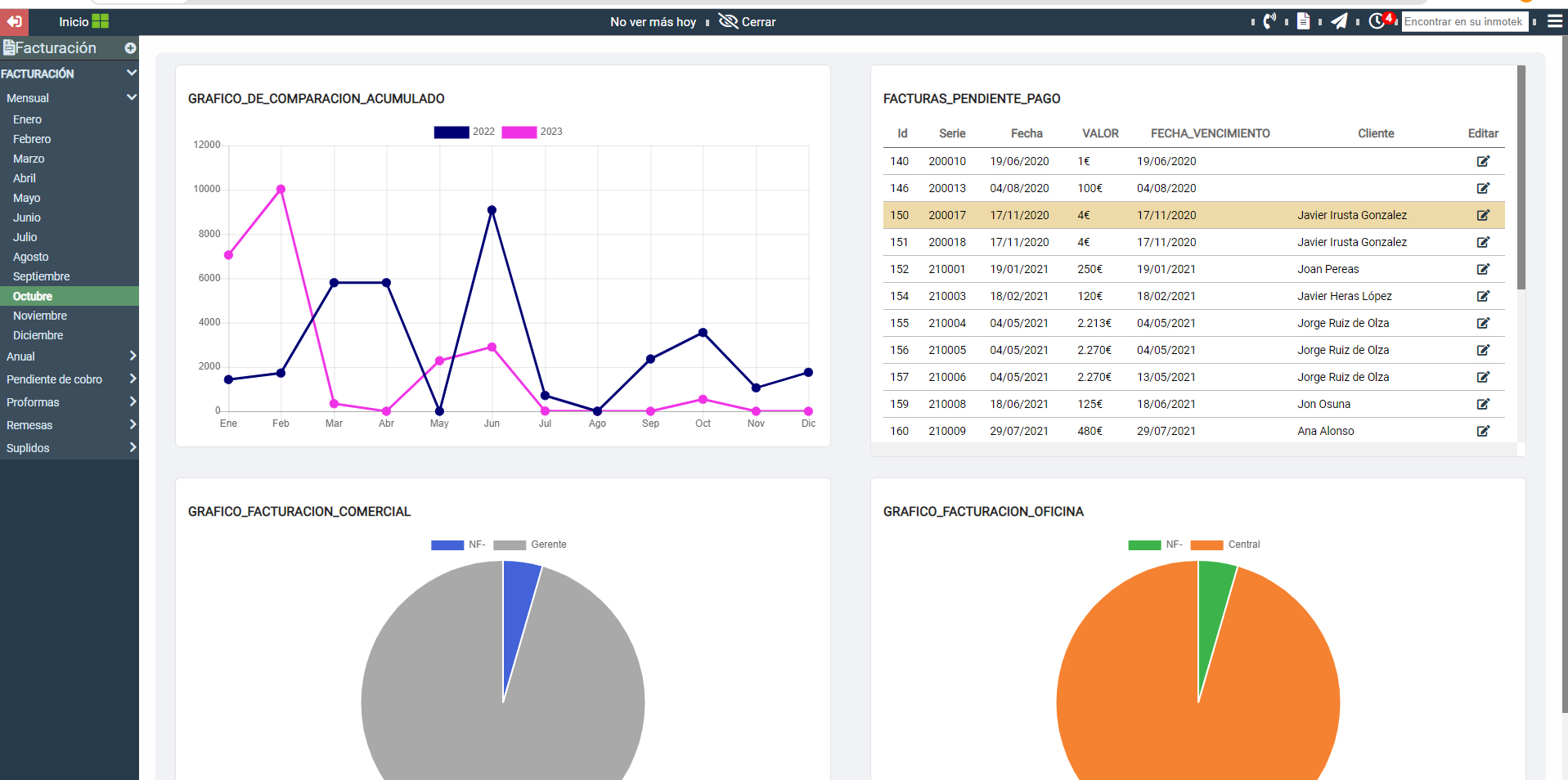Click client 'Ana Alonso' cell

tap(1325, 431)
